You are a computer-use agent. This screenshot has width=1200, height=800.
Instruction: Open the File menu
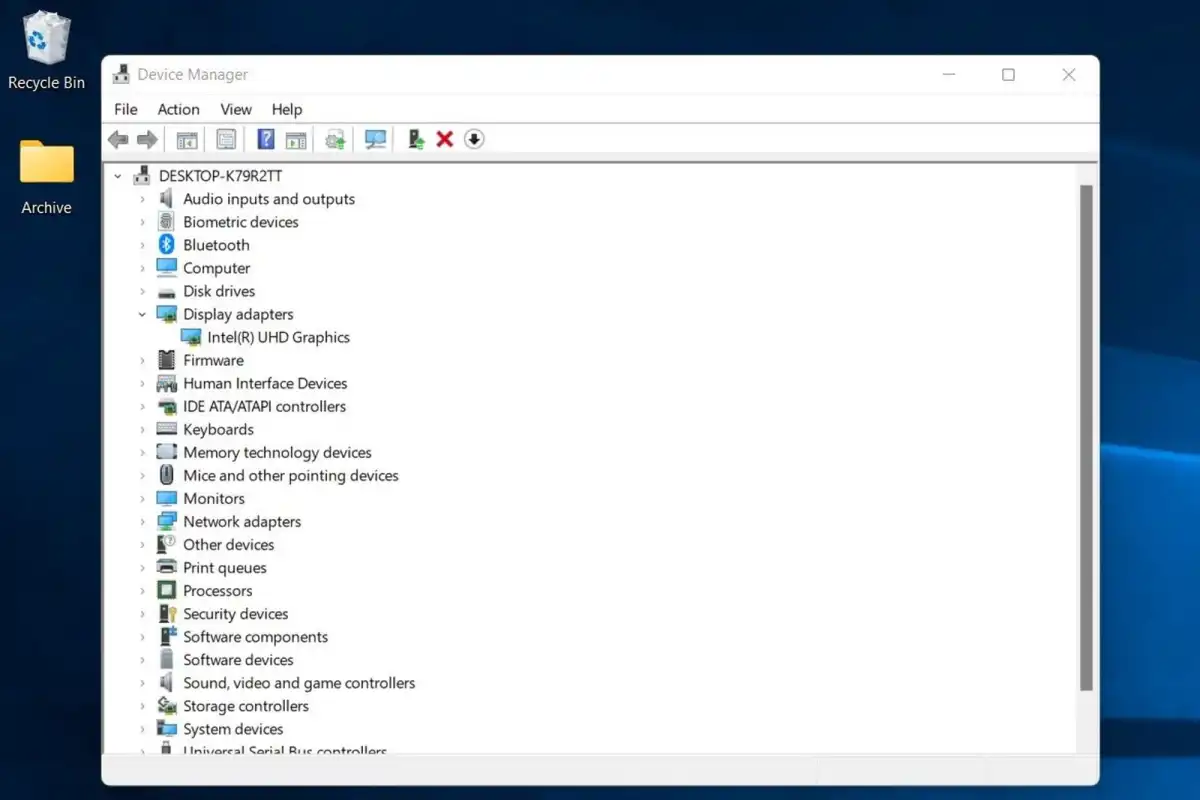(x=125, y=109)
